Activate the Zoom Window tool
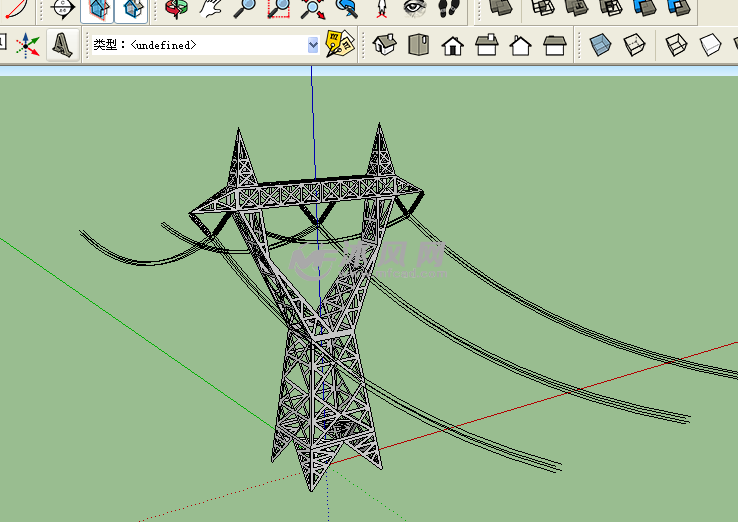Image resolution: width=738 pixels, height=522 pixels. click(x=279, y=9)
